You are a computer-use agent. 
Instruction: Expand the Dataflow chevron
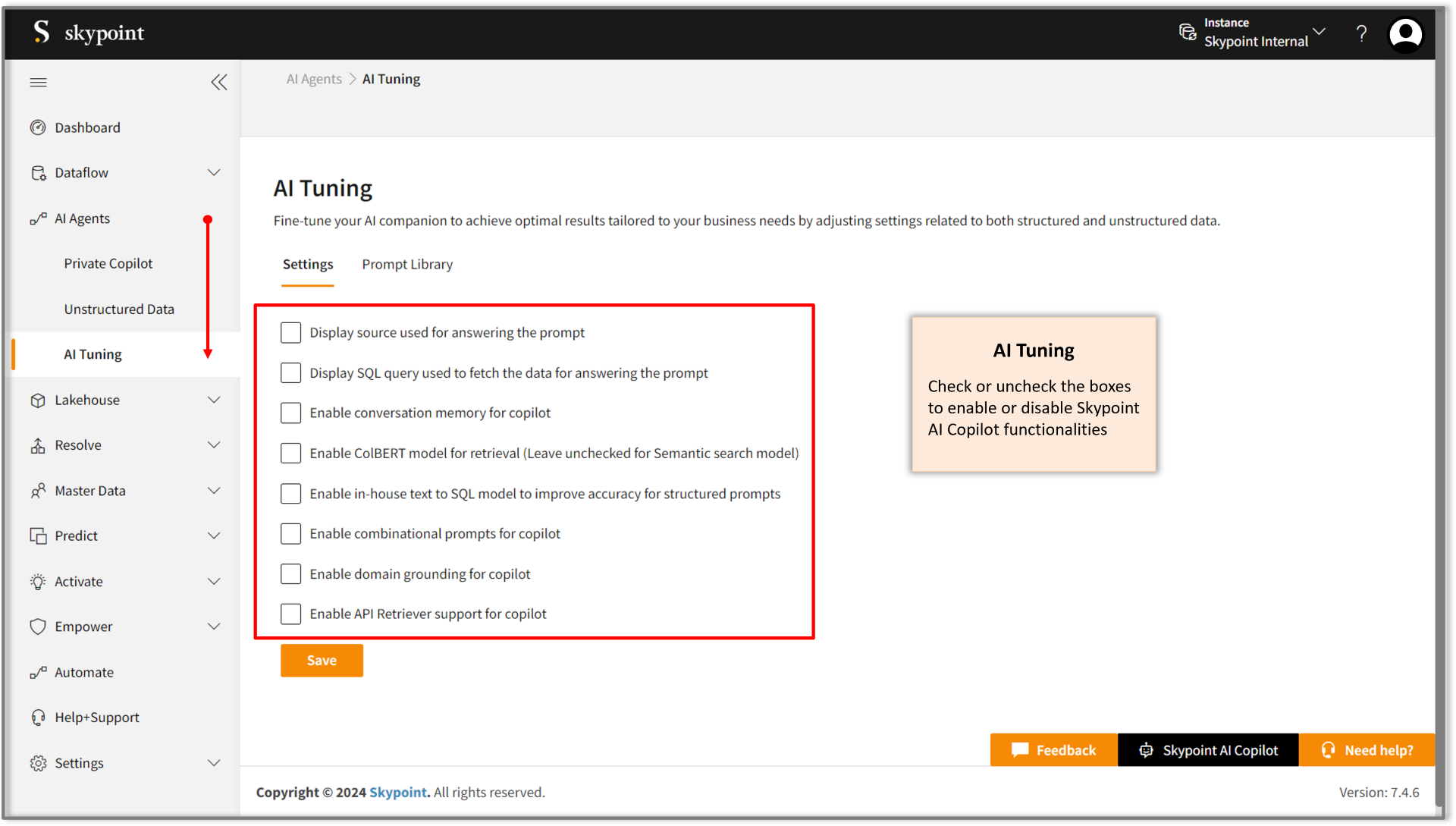click(x=214, y=173)
